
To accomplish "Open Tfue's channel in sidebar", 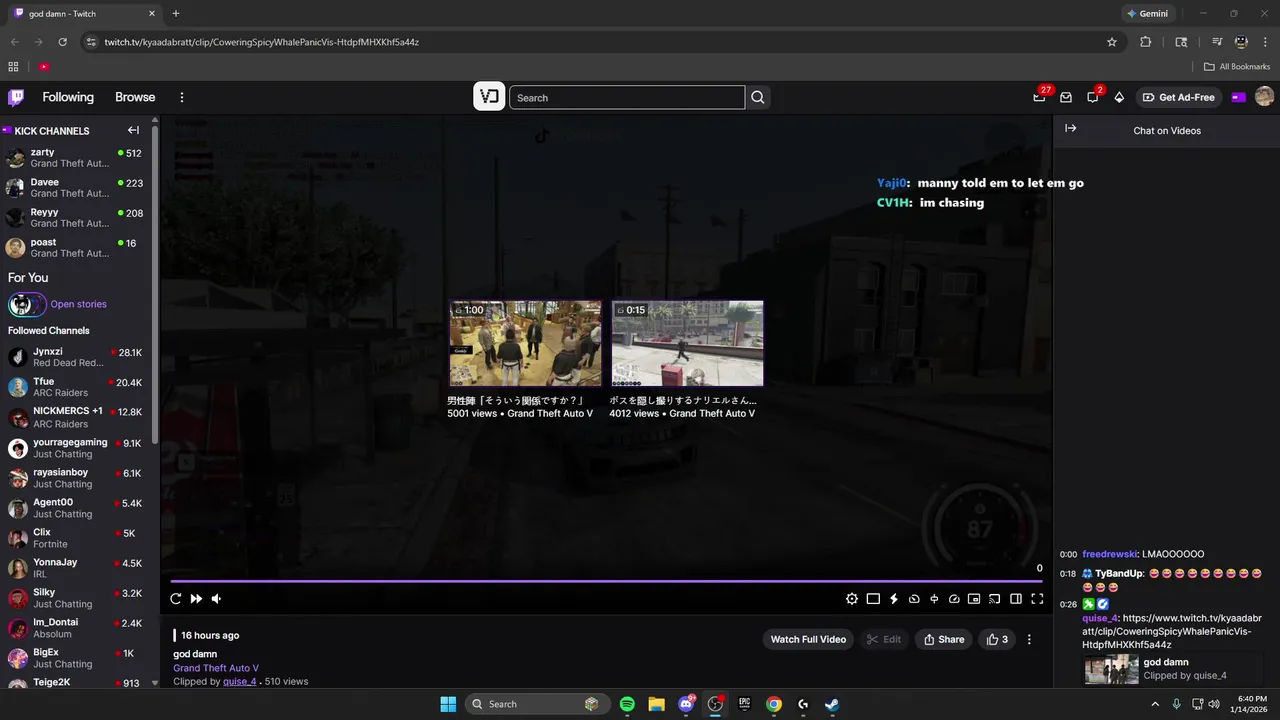I will click(75, 387).
